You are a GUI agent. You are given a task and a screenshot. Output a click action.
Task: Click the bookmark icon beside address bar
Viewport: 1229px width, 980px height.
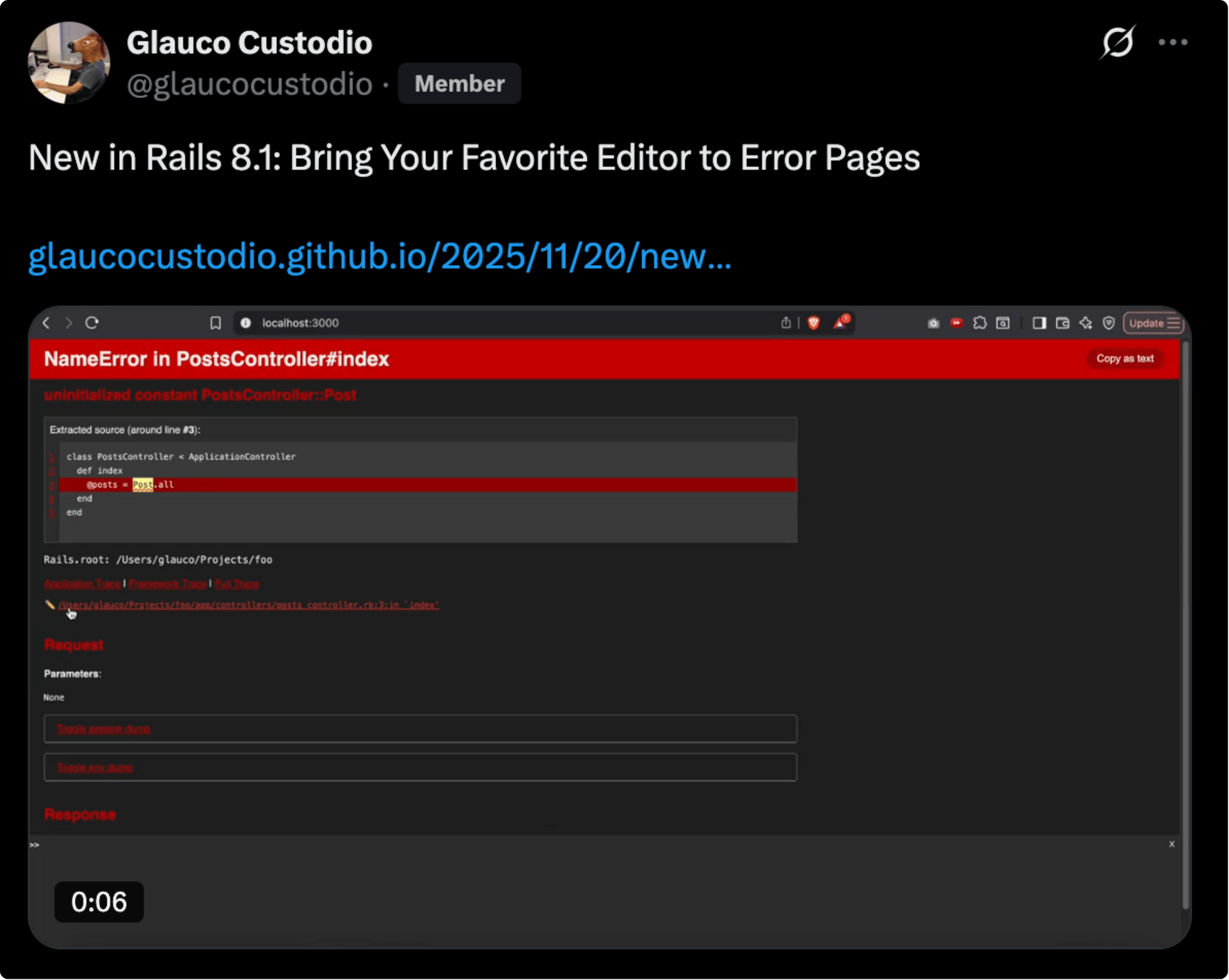tap(215, 323)
